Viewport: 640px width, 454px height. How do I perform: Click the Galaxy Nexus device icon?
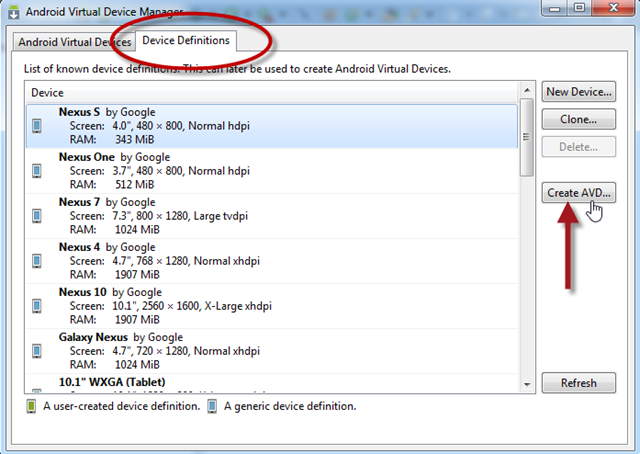(37, 351)
